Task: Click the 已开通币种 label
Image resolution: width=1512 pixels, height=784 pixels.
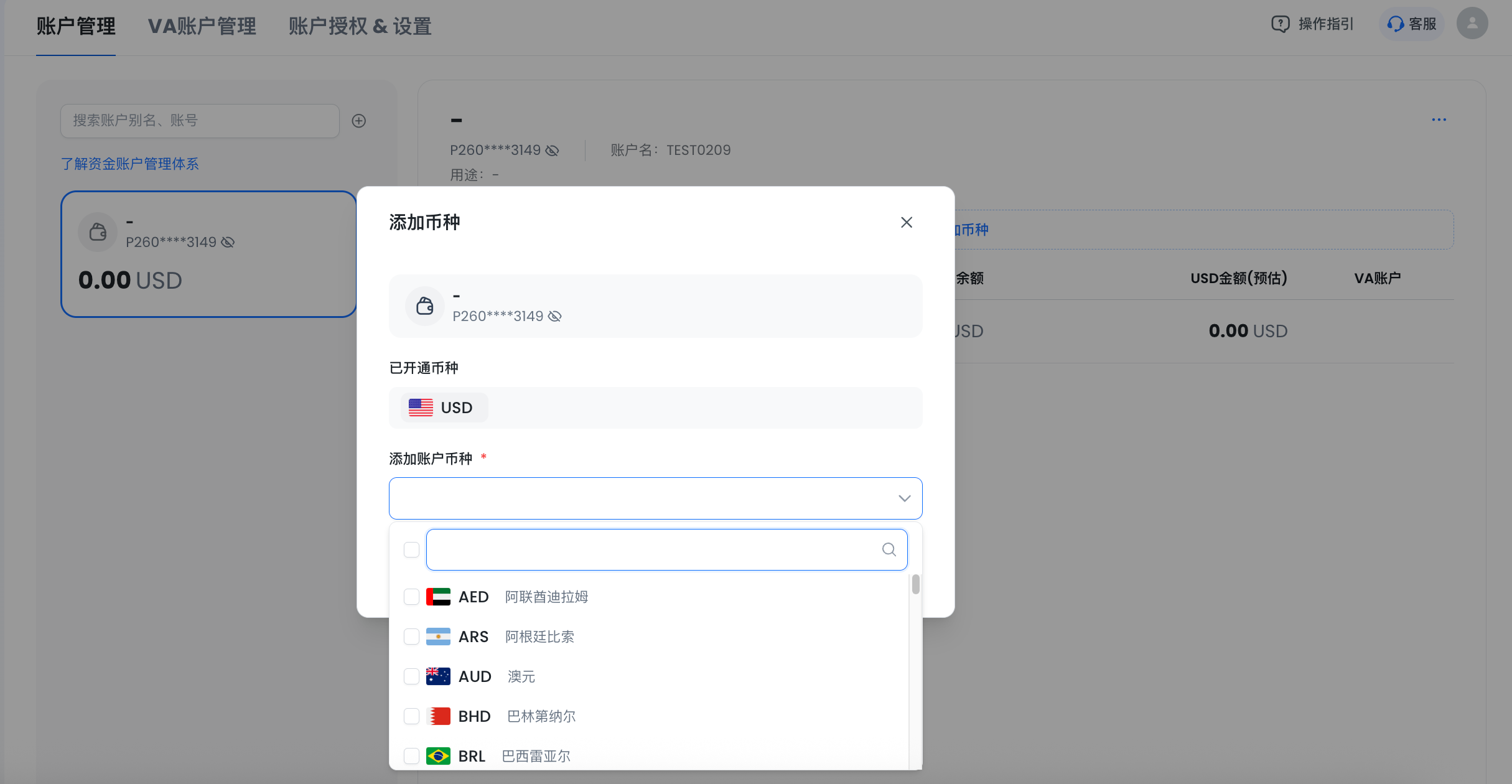Action: pyautogui.click(x=424, y=368)
